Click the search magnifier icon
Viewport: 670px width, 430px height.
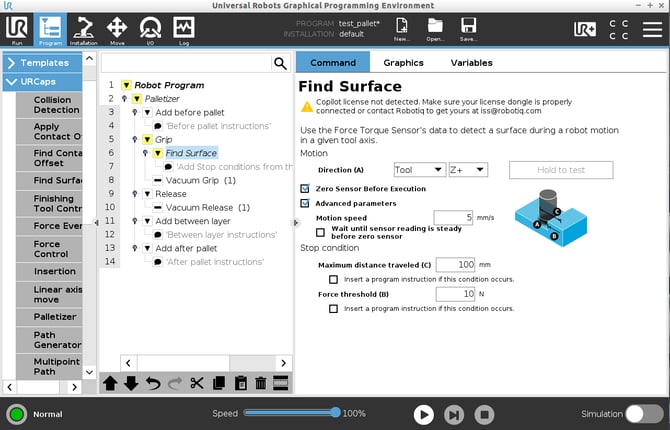pyautogui.click(x=280, y=63)
